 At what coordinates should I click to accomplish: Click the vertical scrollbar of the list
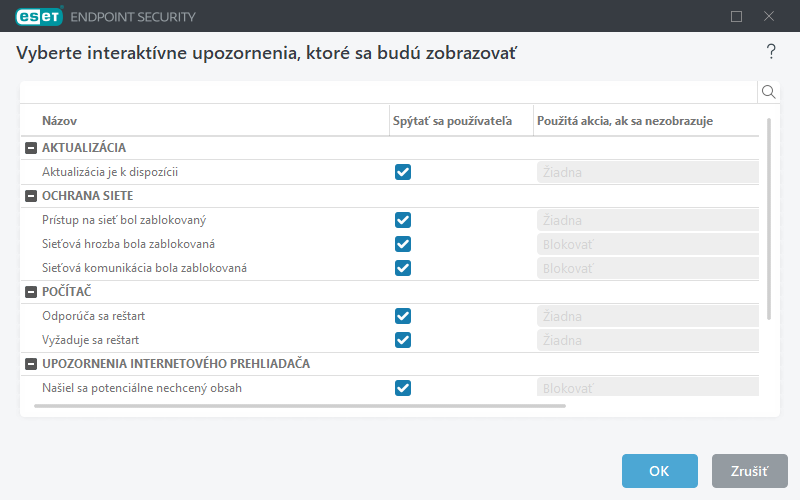click(x=768, y=218)
